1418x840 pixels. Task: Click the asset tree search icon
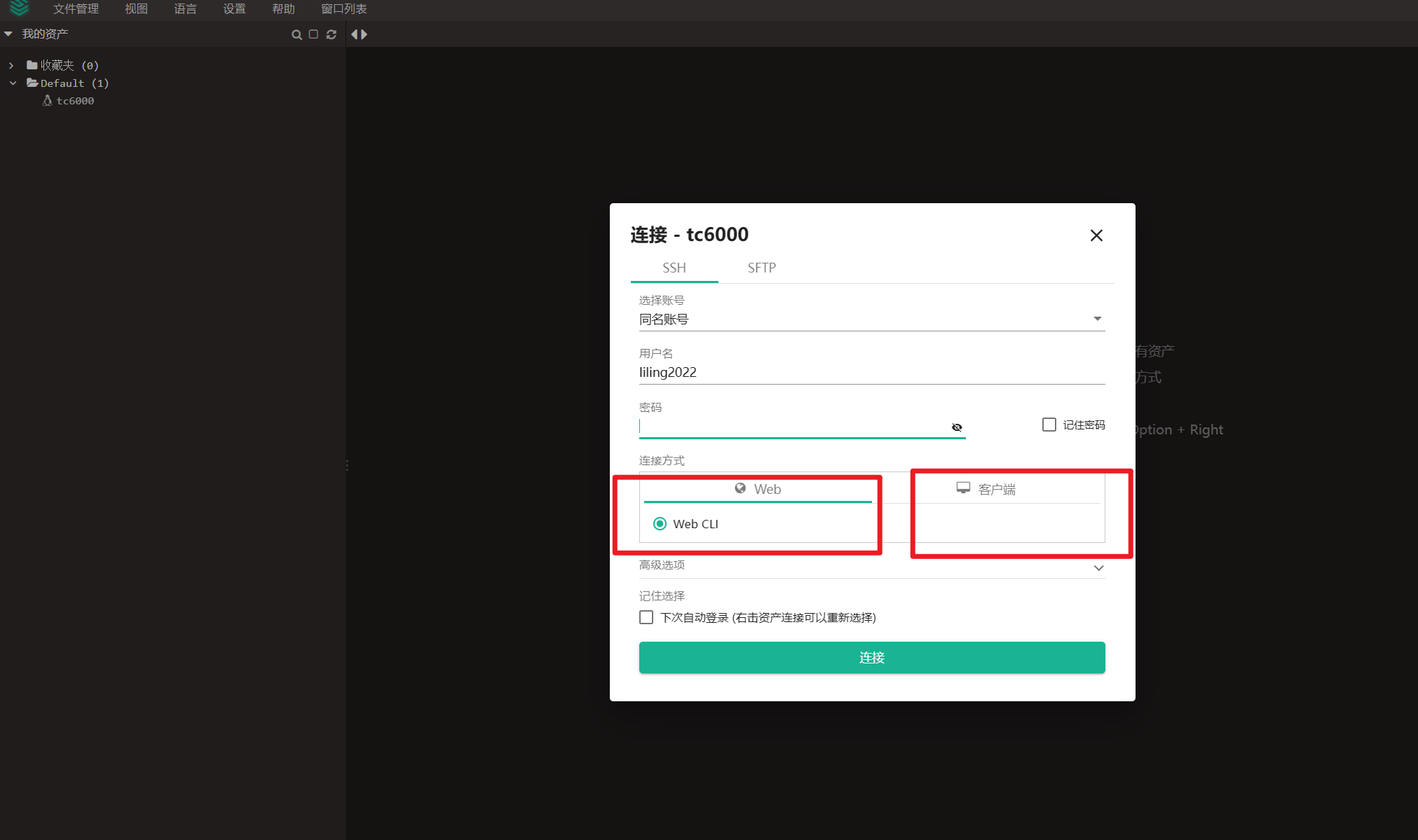pos(296,34)
